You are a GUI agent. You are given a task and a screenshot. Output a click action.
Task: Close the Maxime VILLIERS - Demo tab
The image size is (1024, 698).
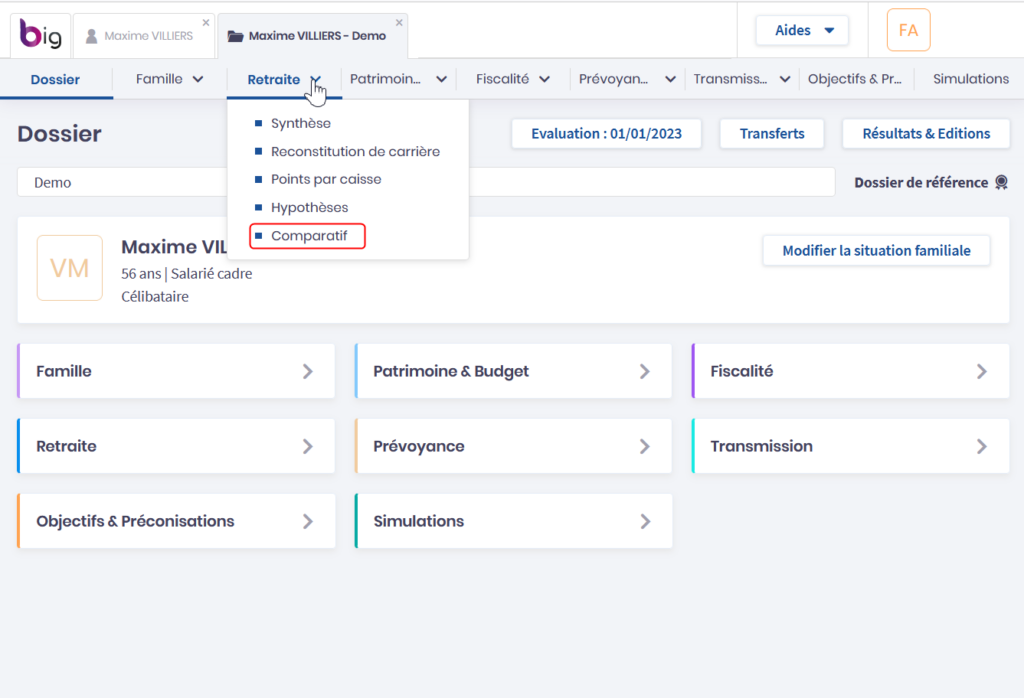[399, 22]
